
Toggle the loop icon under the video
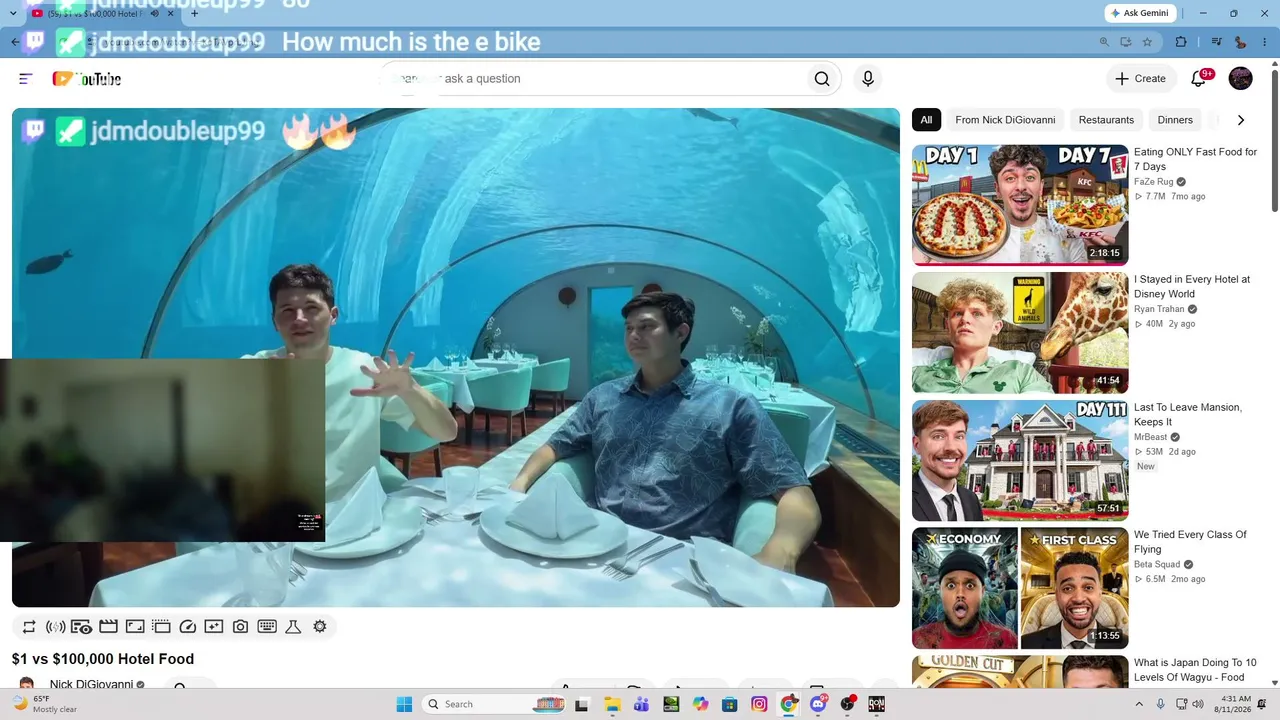coord(29,627)
